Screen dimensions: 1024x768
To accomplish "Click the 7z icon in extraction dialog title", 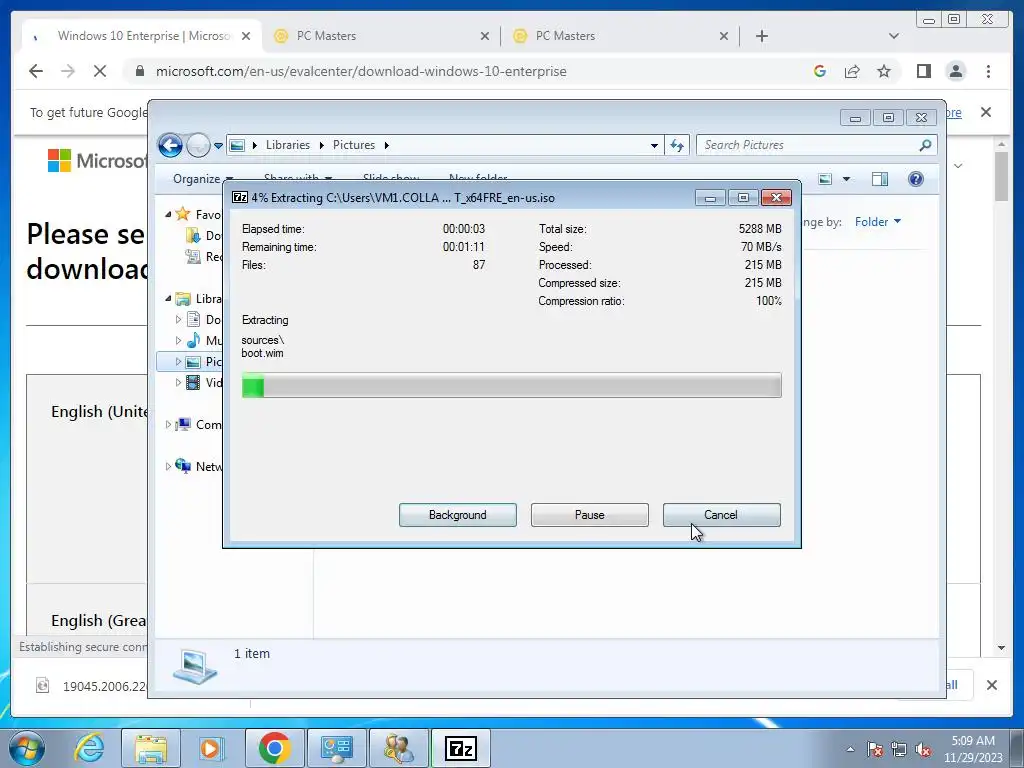I will click(240, 197).
